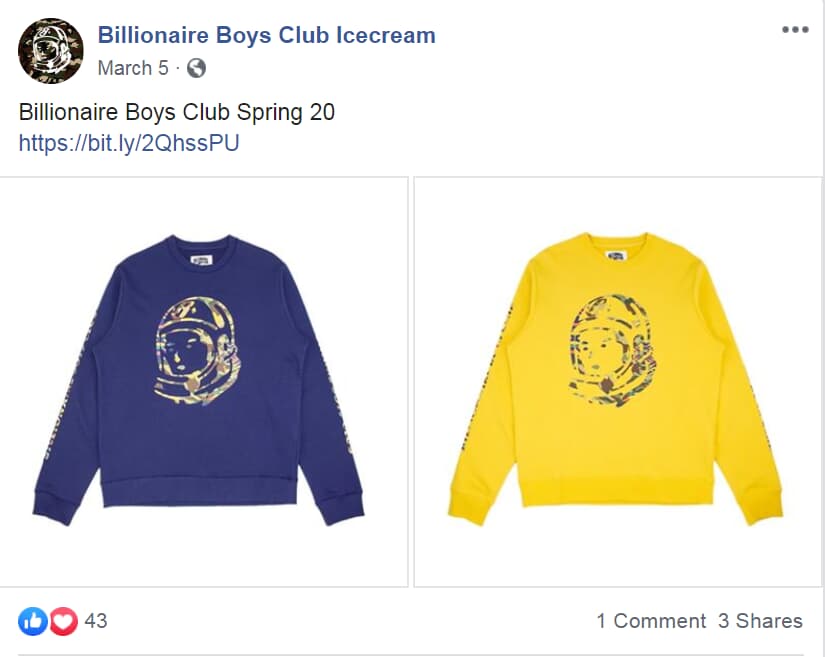View the navy blue sweatshirt photo
The width and height of the screenshot is (825, 657).
pos(204,382)
